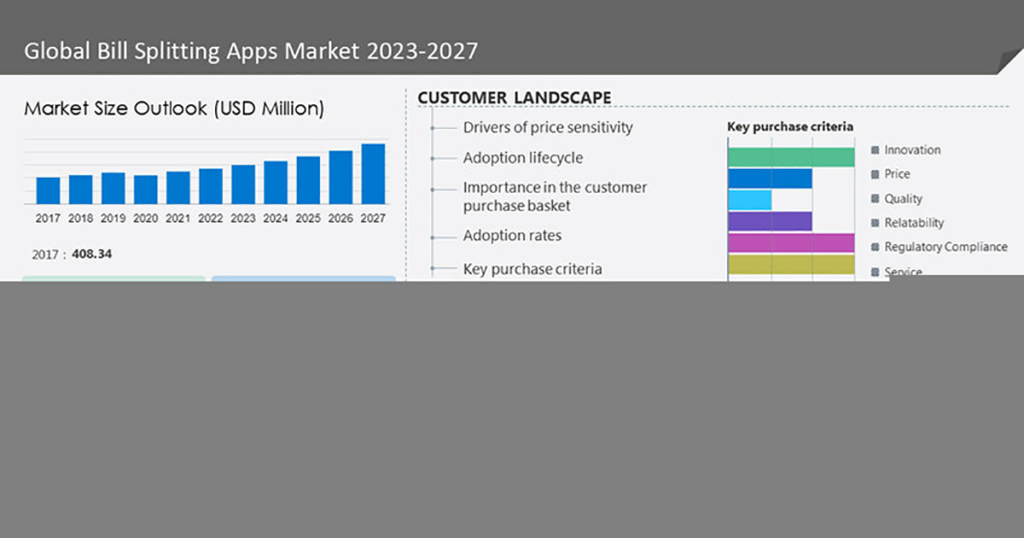Select the magenta Regulatory Compliance bar
The width and height of the screenshot is (1024, 538).
(x=790, y=243)
